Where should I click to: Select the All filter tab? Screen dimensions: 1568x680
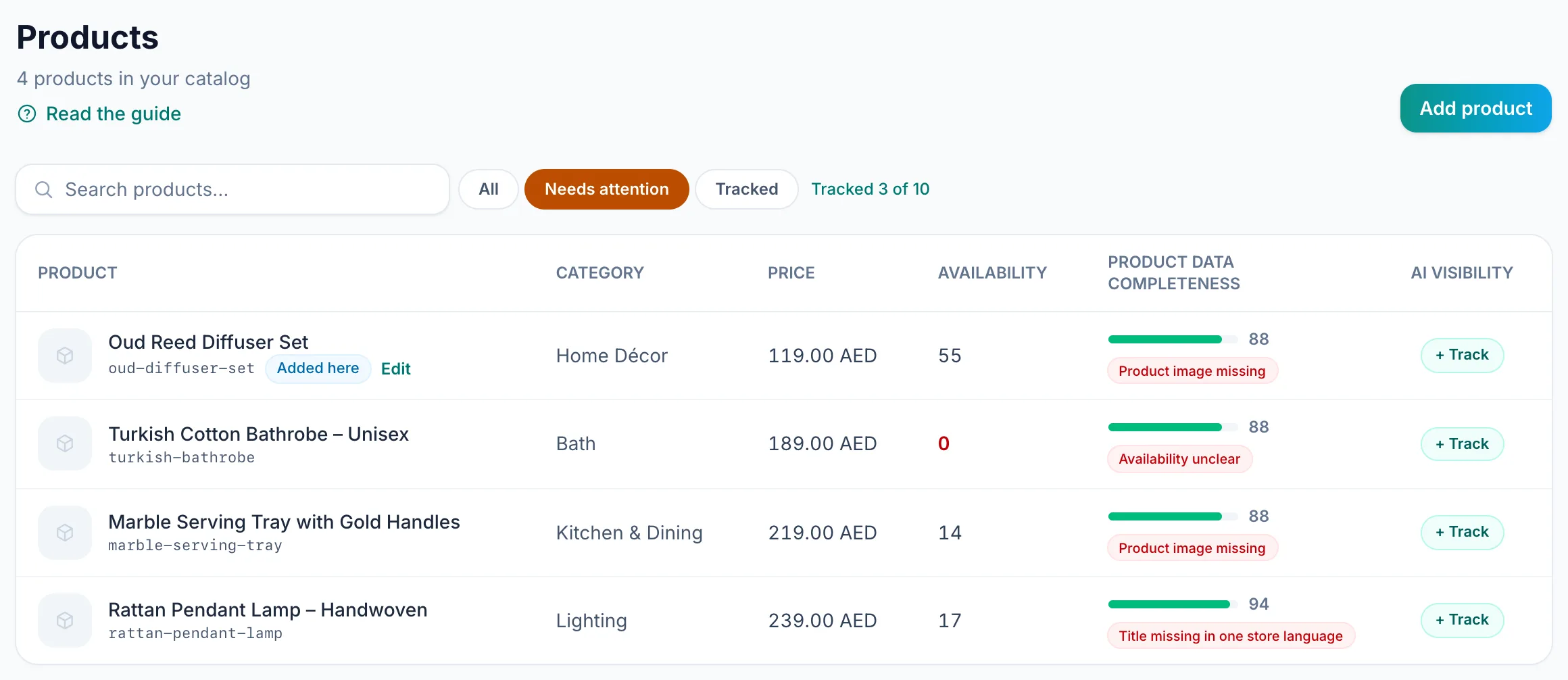click(489, 189)
